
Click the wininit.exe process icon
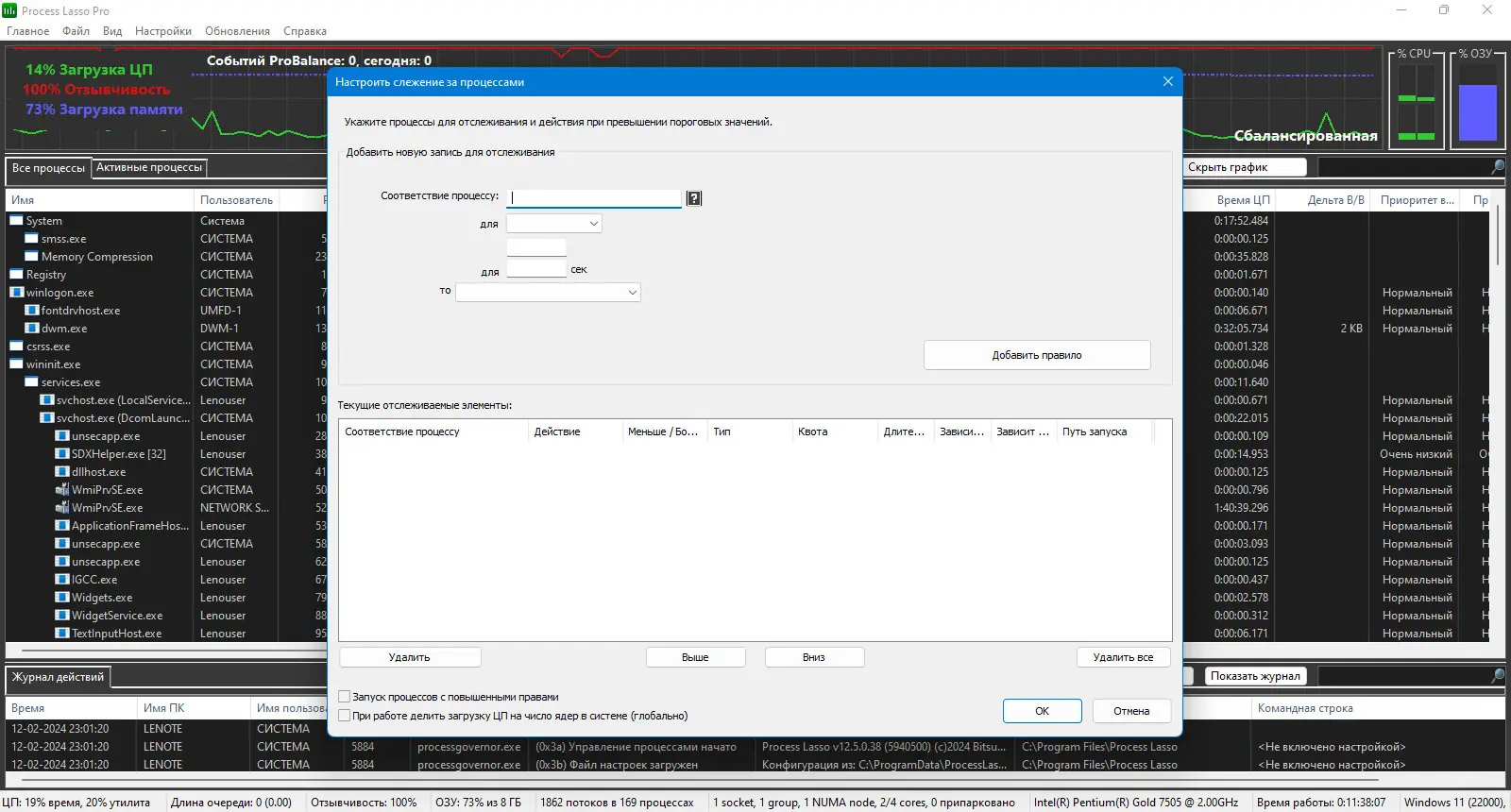coord(16,364)
